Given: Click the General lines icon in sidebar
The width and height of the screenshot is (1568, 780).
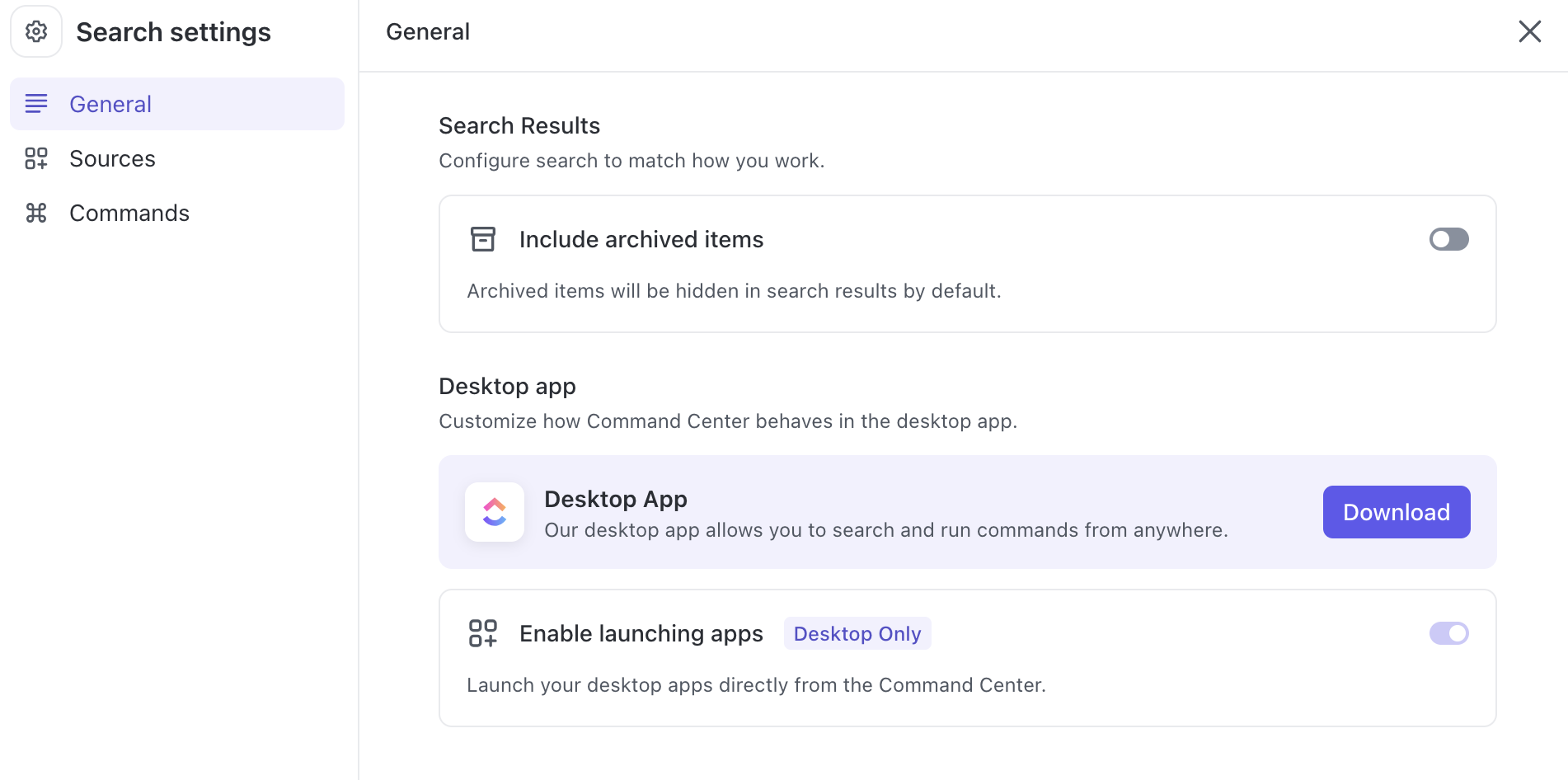Looking at the screenshot, I should pyautogui.click(x=36, y=104).
